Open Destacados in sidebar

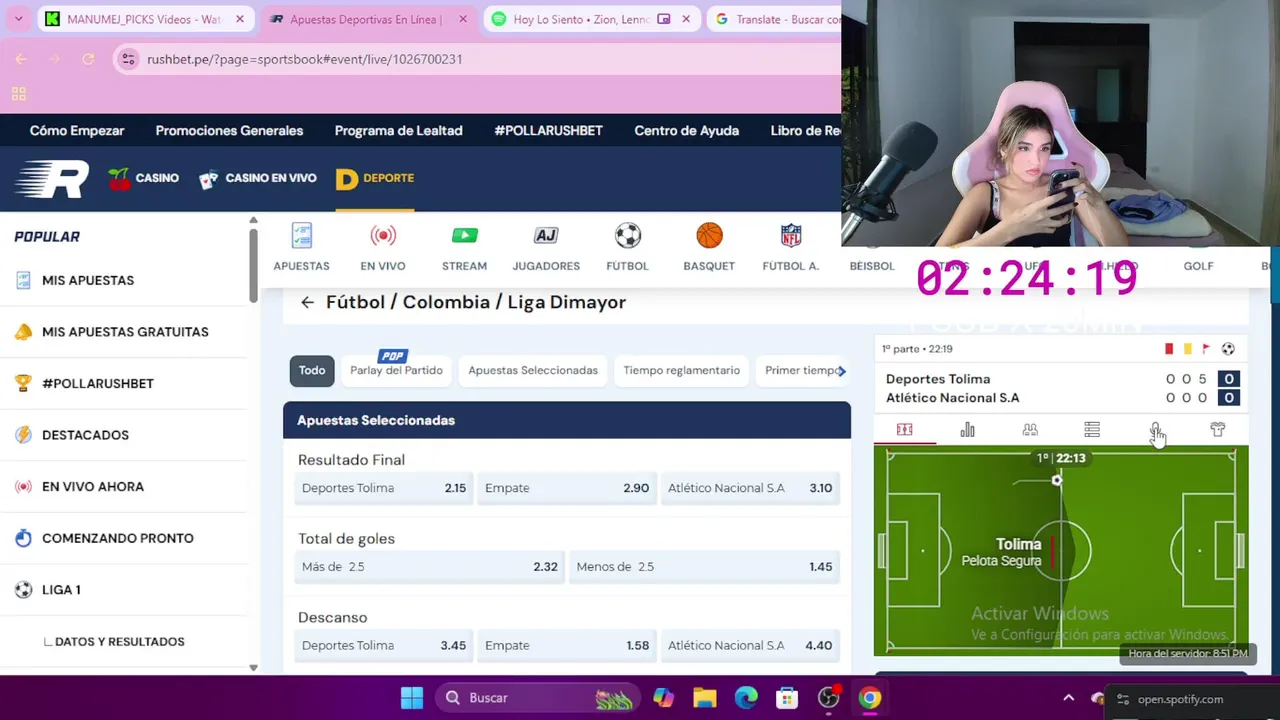(x=85, y=435)
